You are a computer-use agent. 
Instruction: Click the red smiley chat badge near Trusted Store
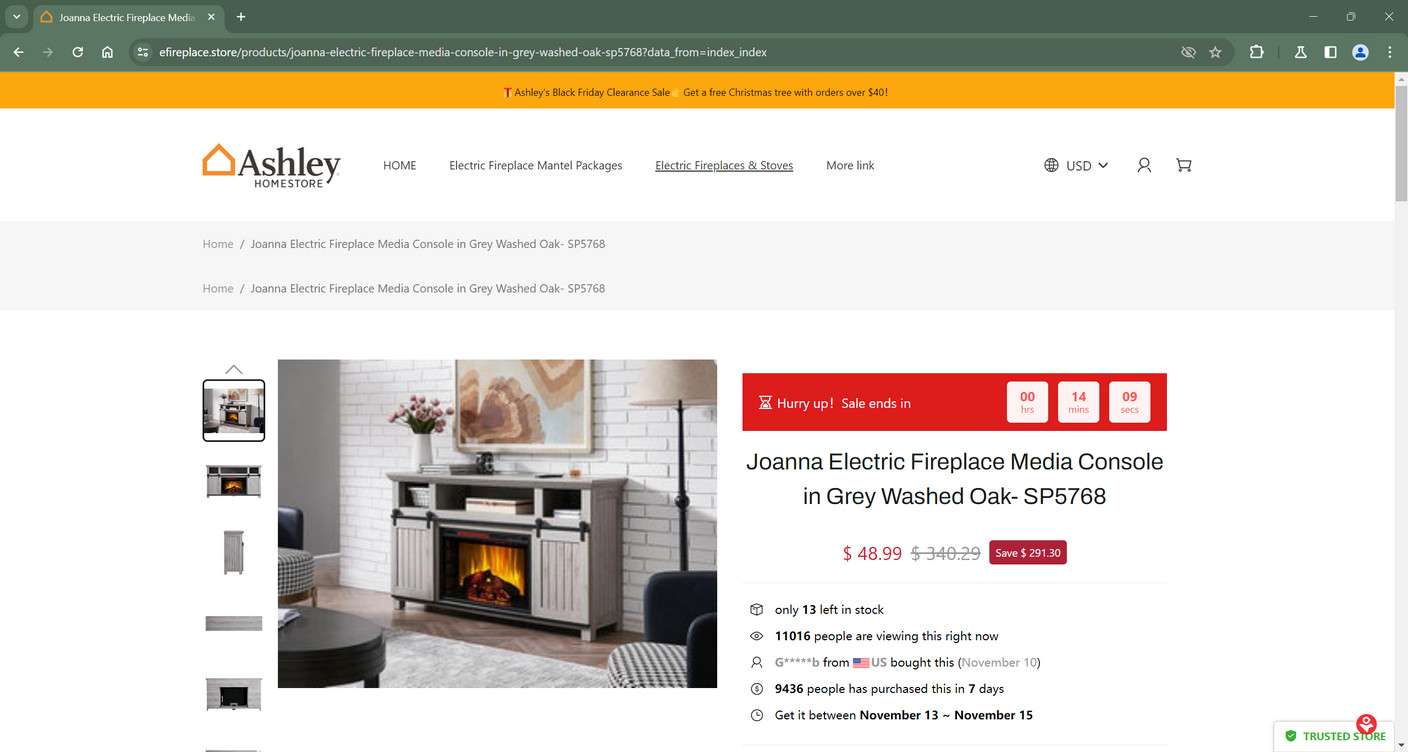[x=1366, y=722]
